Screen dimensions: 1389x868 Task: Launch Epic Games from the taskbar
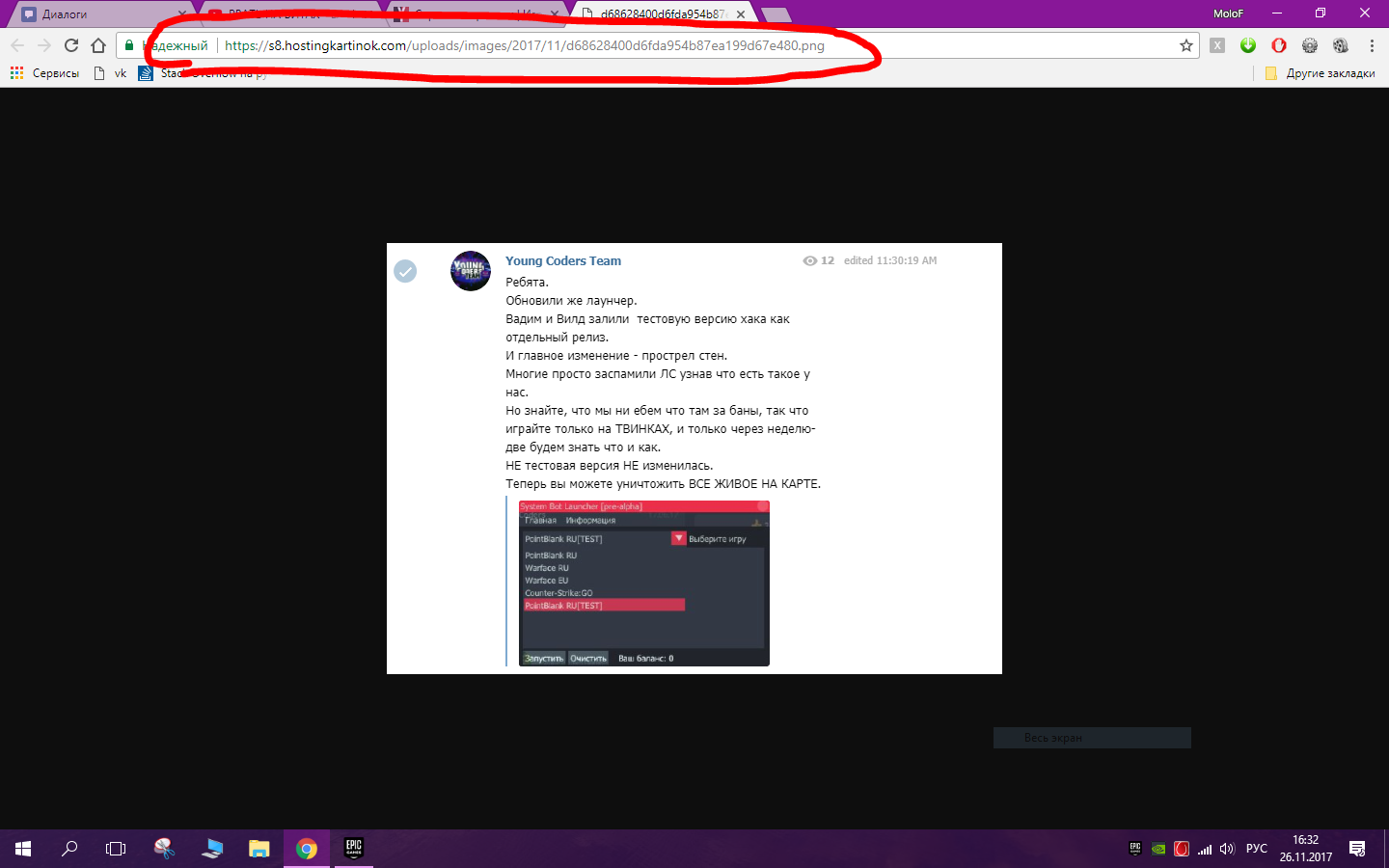click(x=353, y=848)
